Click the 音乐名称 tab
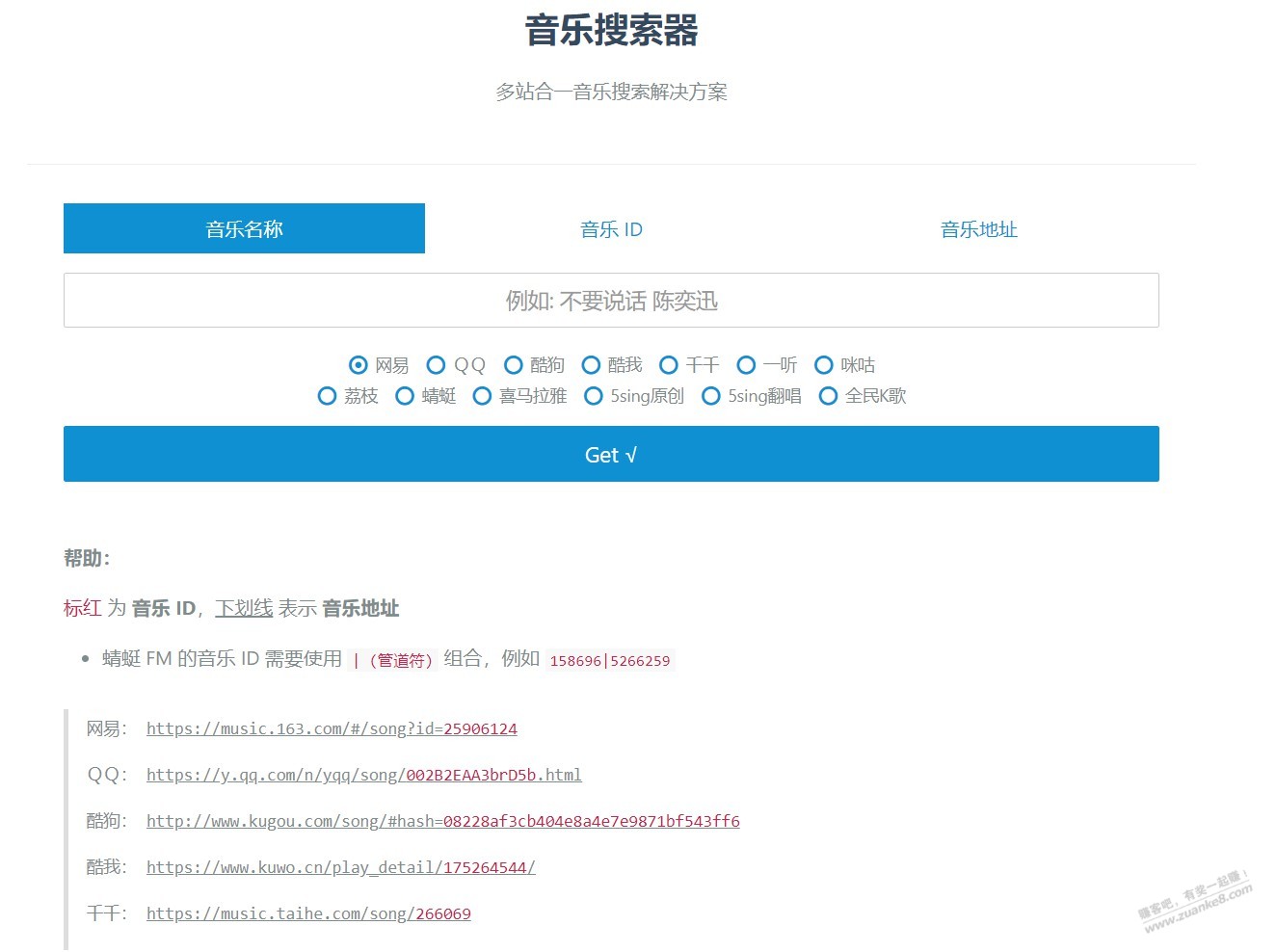 (x=244, y=229)
